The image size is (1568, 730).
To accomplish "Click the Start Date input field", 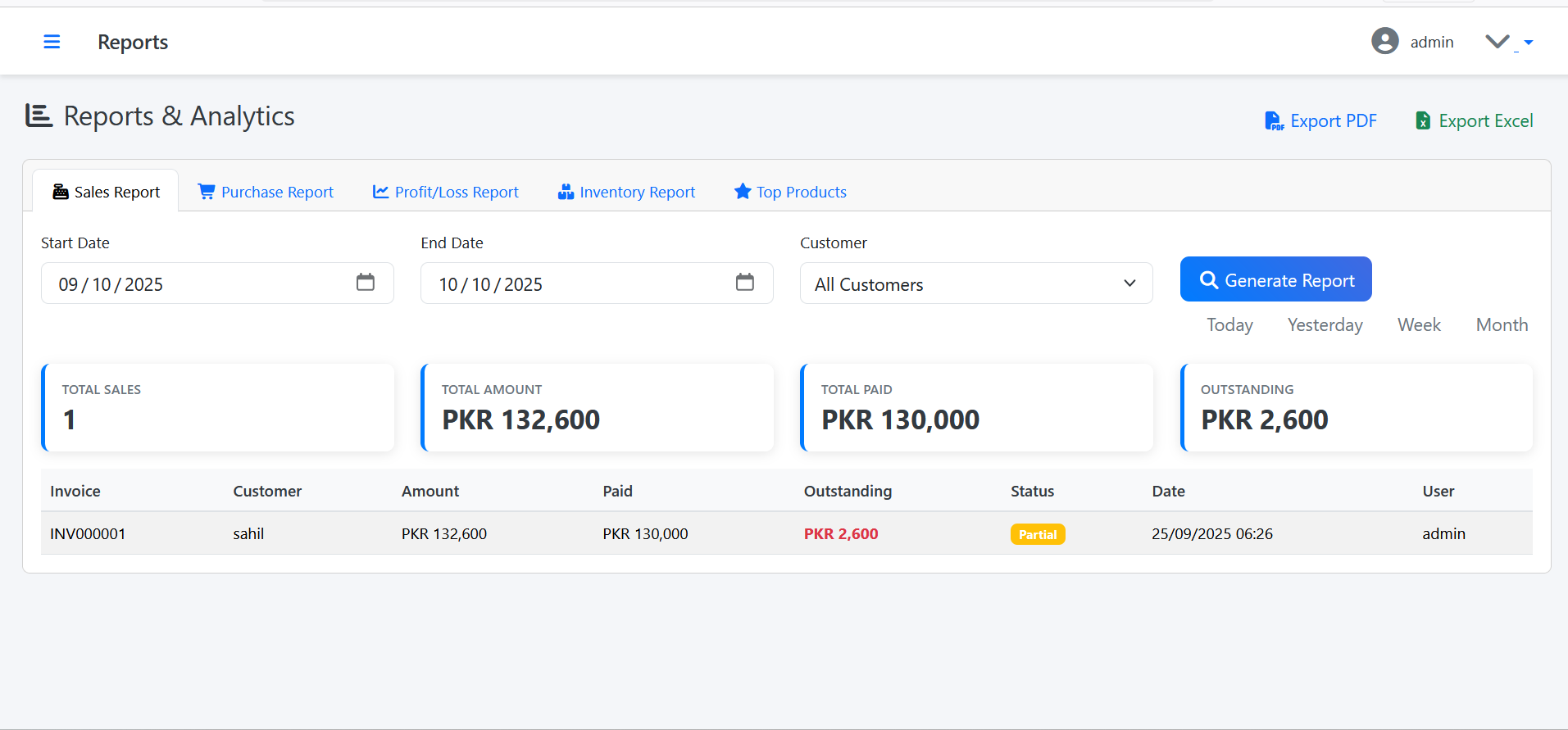I will (x=197, y=283).
